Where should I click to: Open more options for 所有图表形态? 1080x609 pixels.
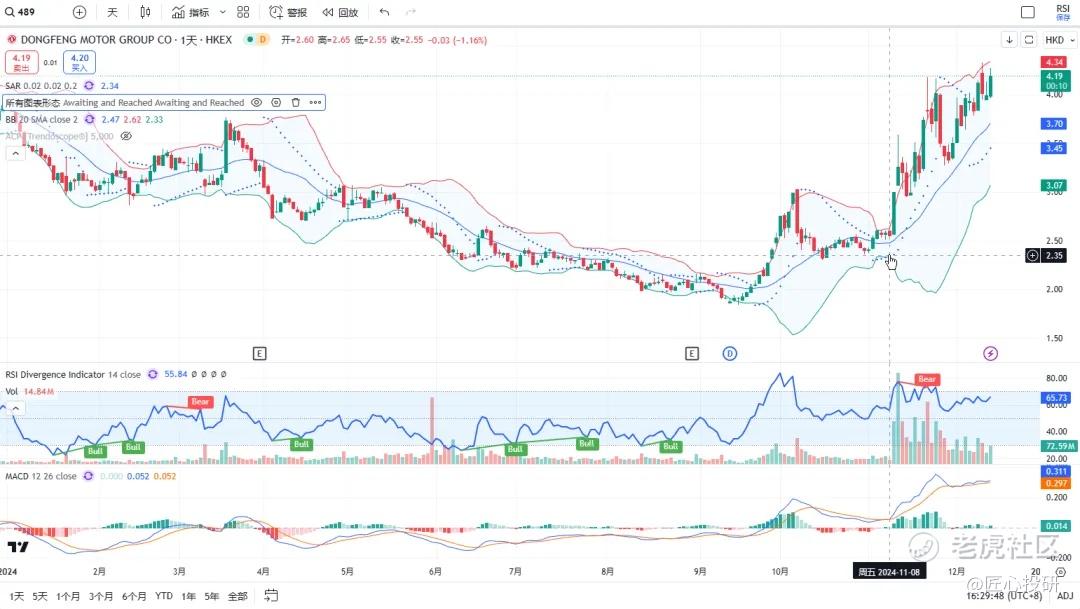tap(315, 103)
